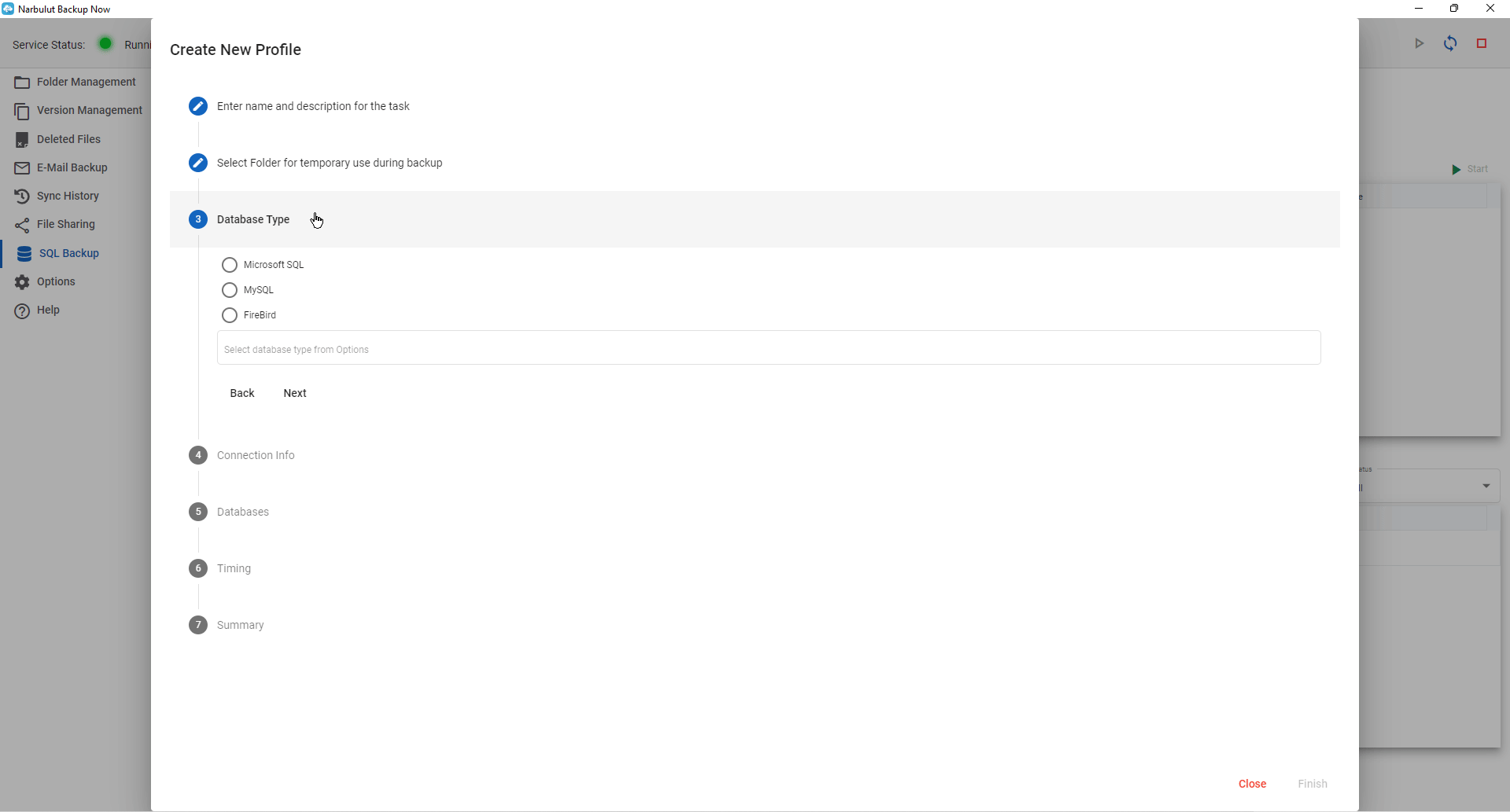Screen dimensions: 1510x812
Task: Open the 'Select Folder for temporary use' step
Action: tap(330, 163)
